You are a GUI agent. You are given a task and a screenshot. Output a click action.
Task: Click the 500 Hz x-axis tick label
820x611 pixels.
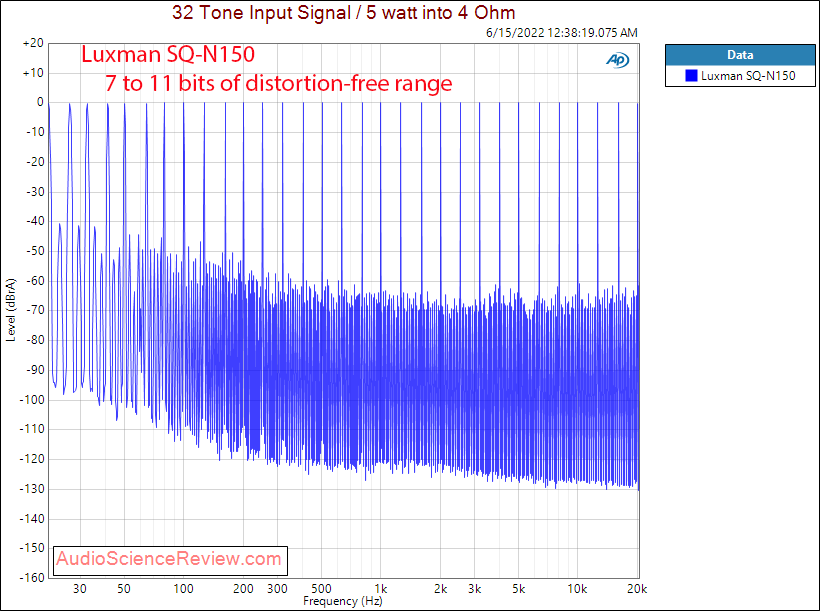click(x=322, y=589)
